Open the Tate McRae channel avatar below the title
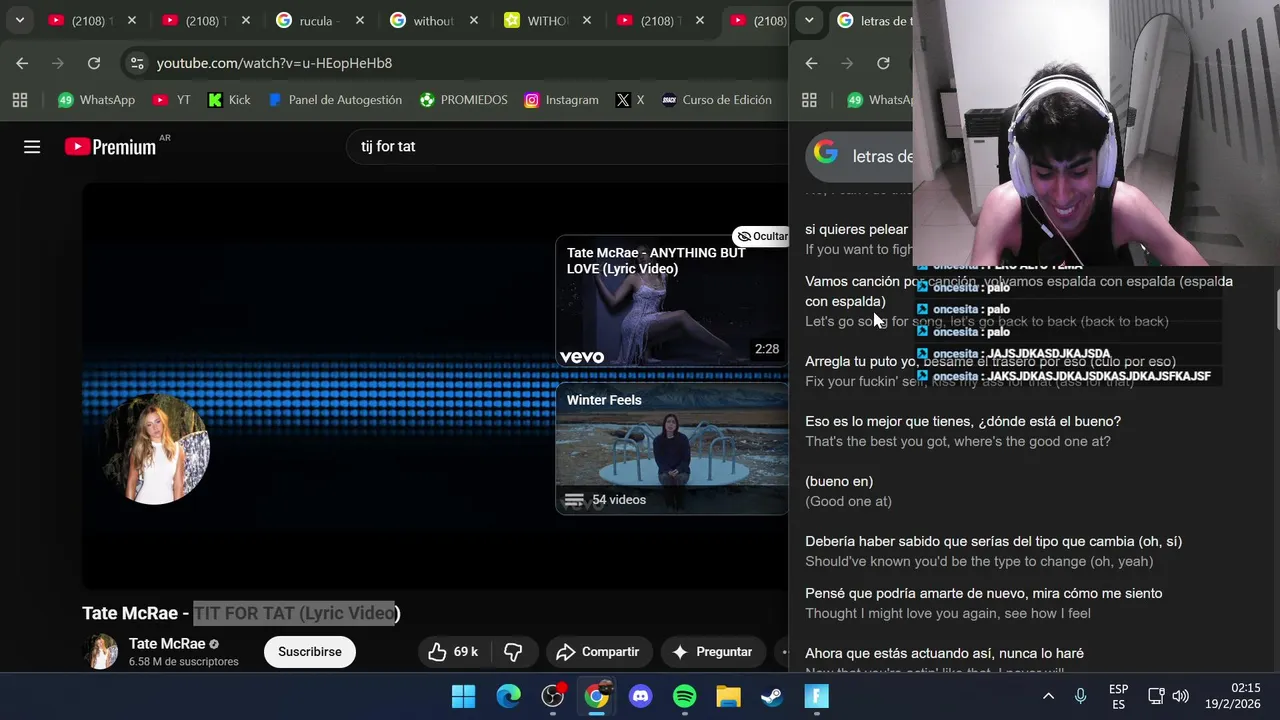Image resolution: width=1280 pixels, height=720 pixels. [100, 651]
